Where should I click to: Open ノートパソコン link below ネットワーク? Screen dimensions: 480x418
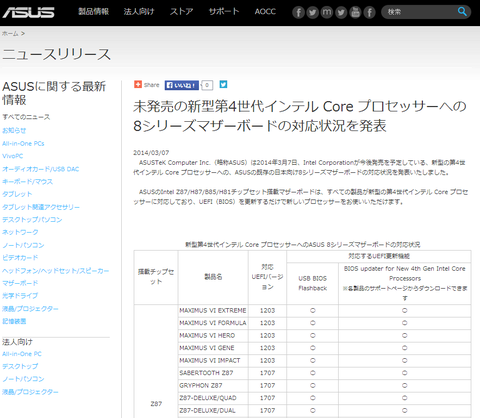23,245
